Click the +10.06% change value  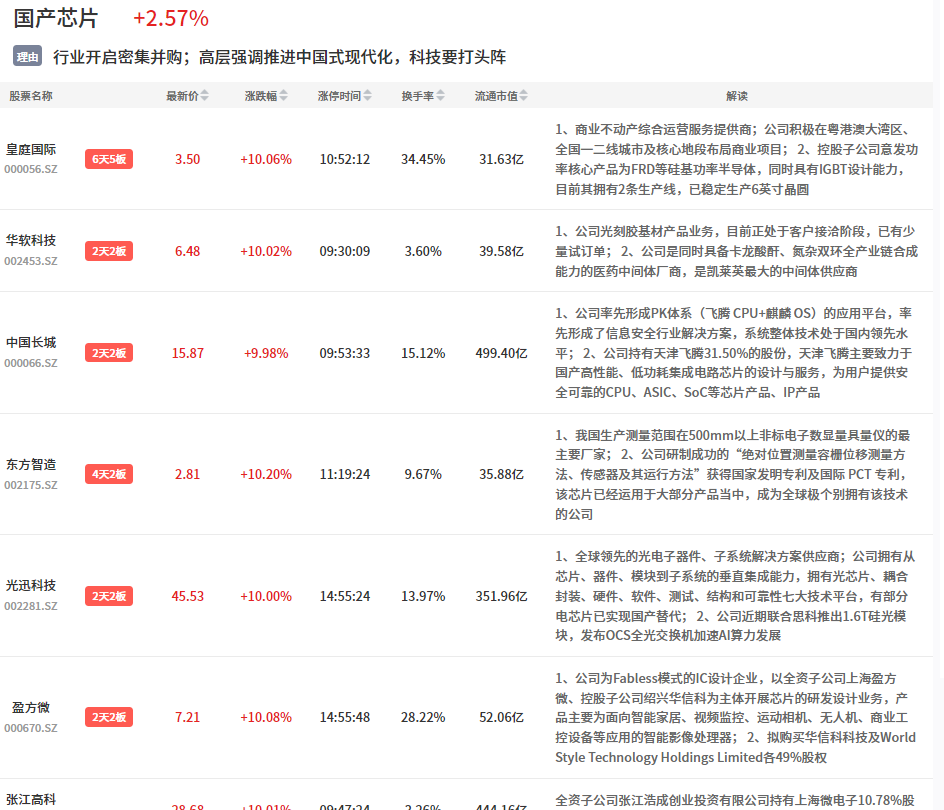pyautogui.click(x=266, y=159)
